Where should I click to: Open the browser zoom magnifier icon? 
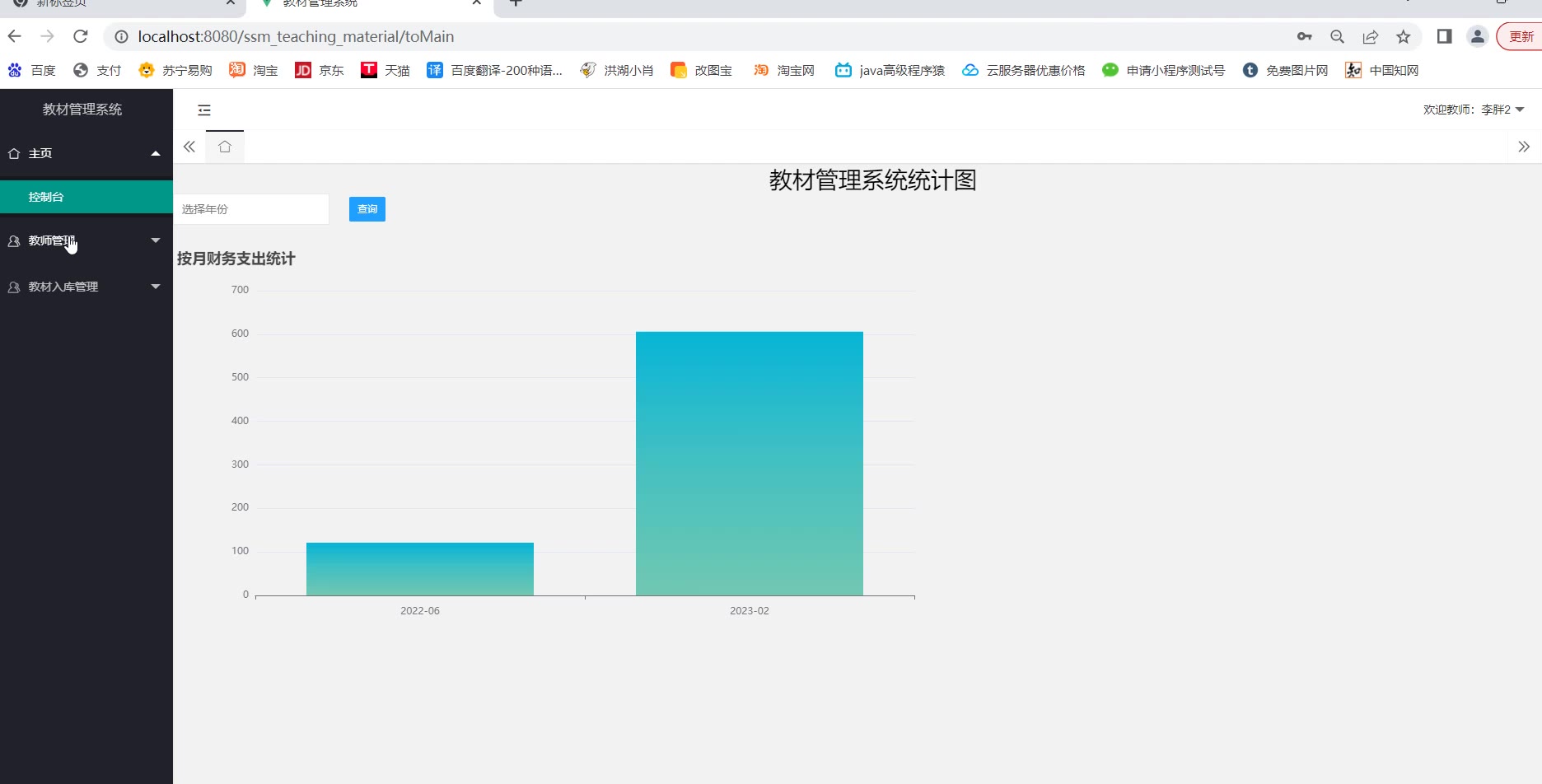pos(1337,36)
